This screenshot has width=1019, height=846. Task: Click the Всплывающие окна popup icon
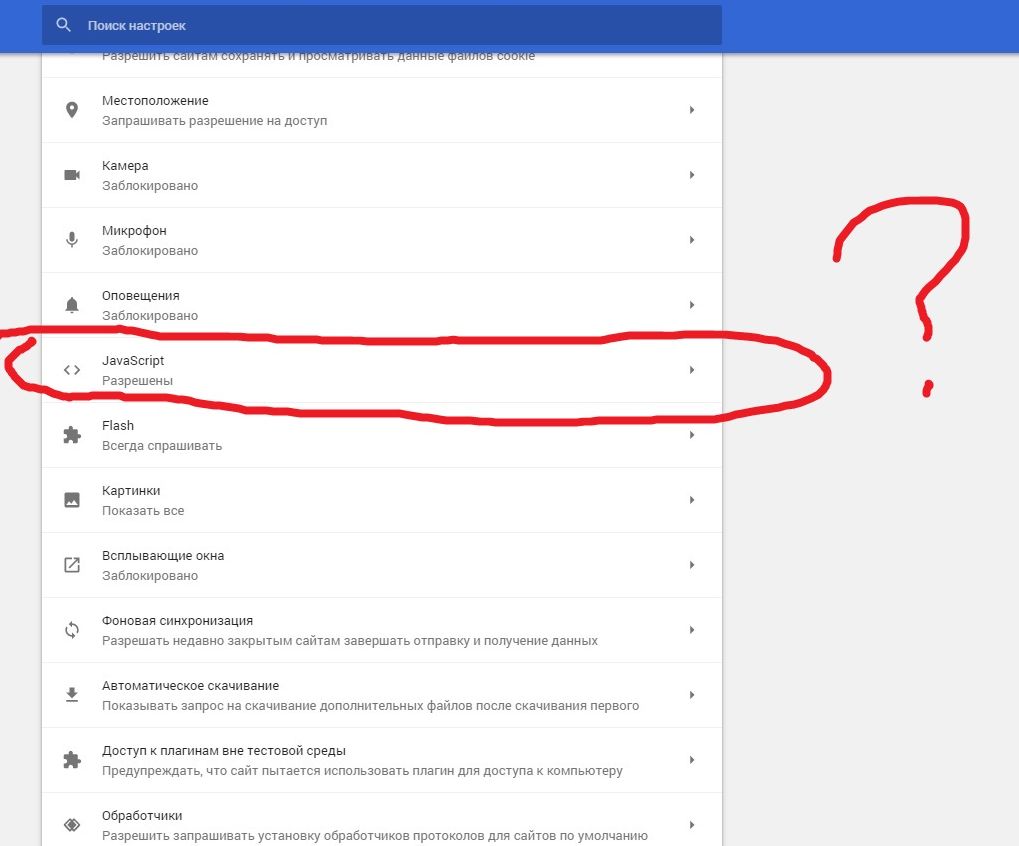click(x=72, y=565)
